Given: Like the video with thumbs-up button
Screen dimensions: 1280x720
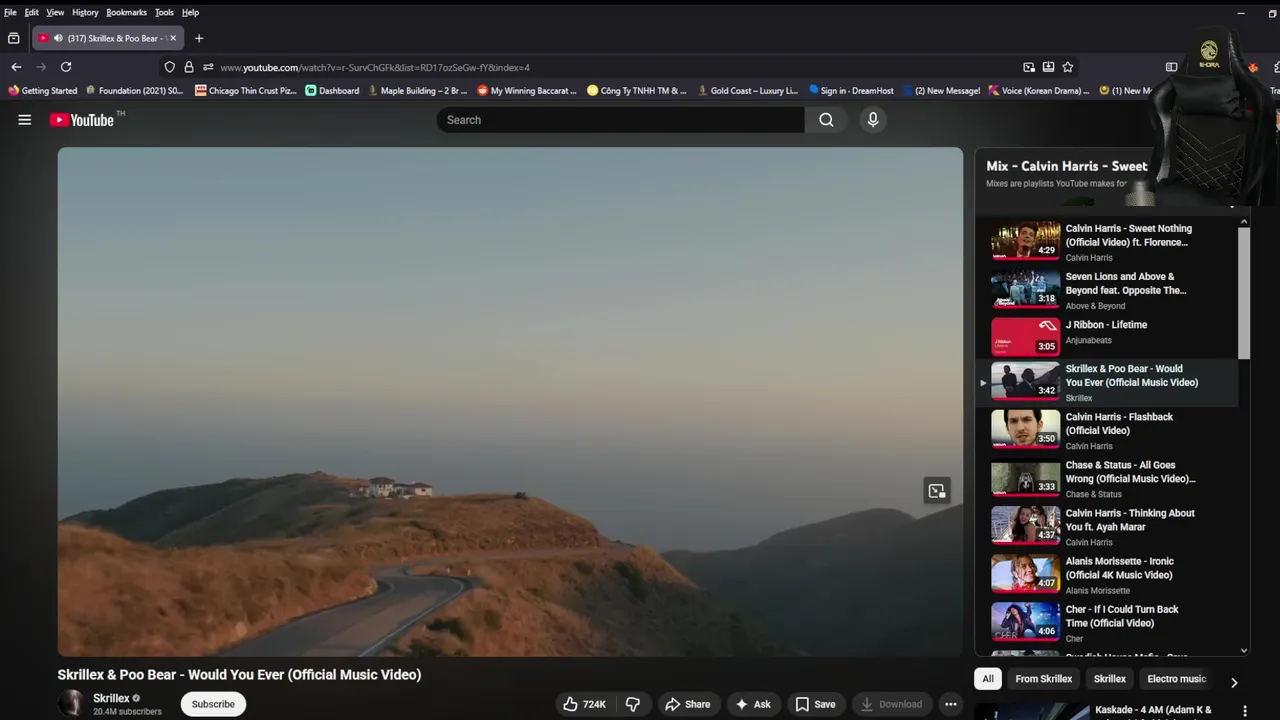Looking at the screenshot, I should pyautogui.click(x=584, y=704).
